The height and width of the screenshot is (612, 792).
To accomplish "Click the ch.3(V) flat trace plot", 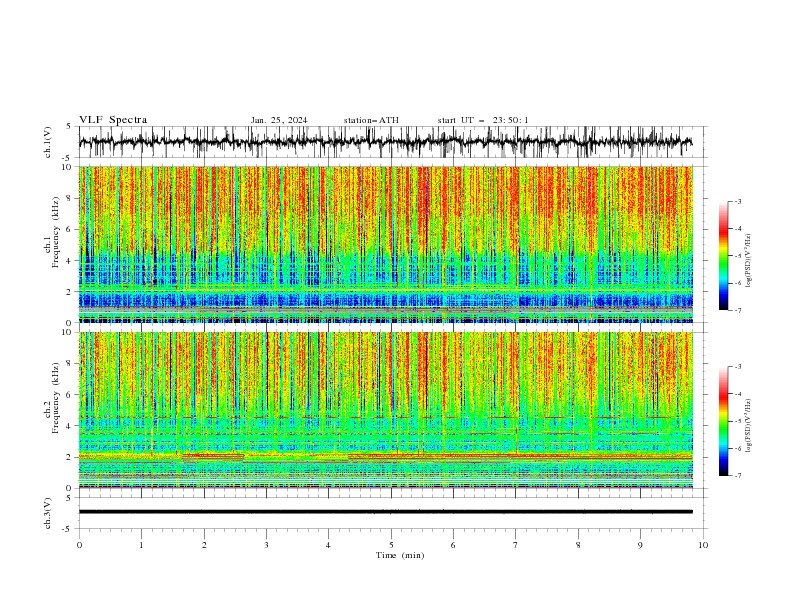I will (392, 513).
